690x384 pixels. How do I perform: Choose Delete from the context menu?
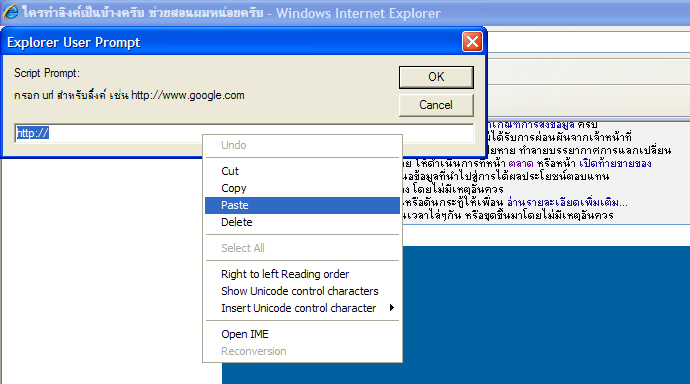[x=302, y=222]
